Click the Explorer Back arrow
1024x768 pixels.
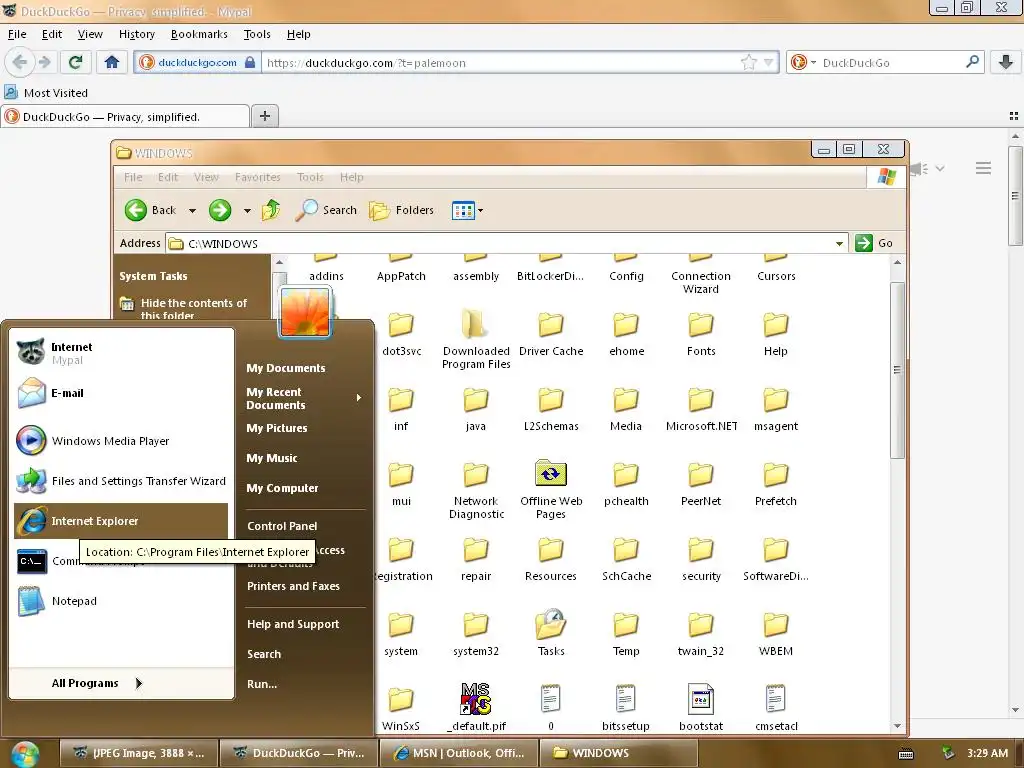pos(136,210)
